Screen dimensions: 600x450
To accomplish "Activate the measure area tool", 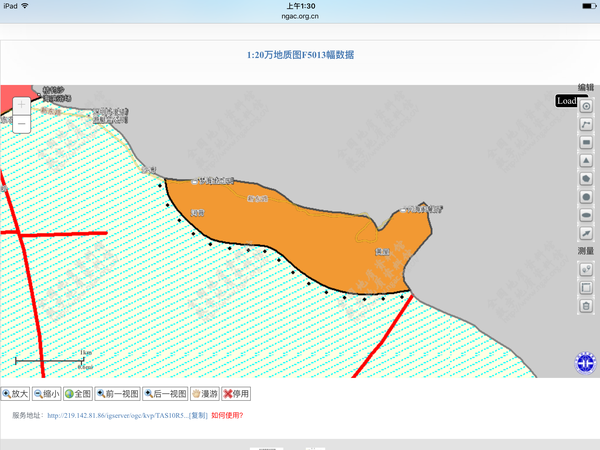I will [x=586, y=287].
